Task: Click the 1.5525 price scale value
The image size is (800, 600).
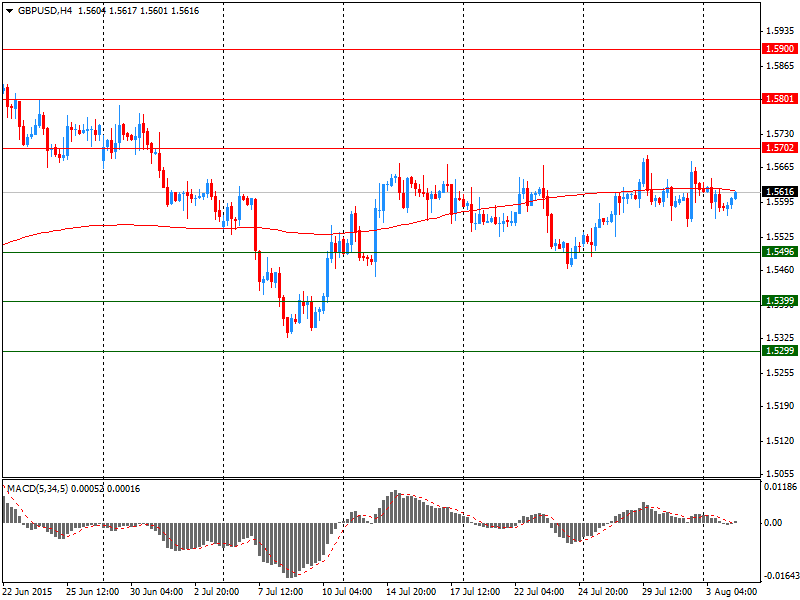Action: [780, 237]
